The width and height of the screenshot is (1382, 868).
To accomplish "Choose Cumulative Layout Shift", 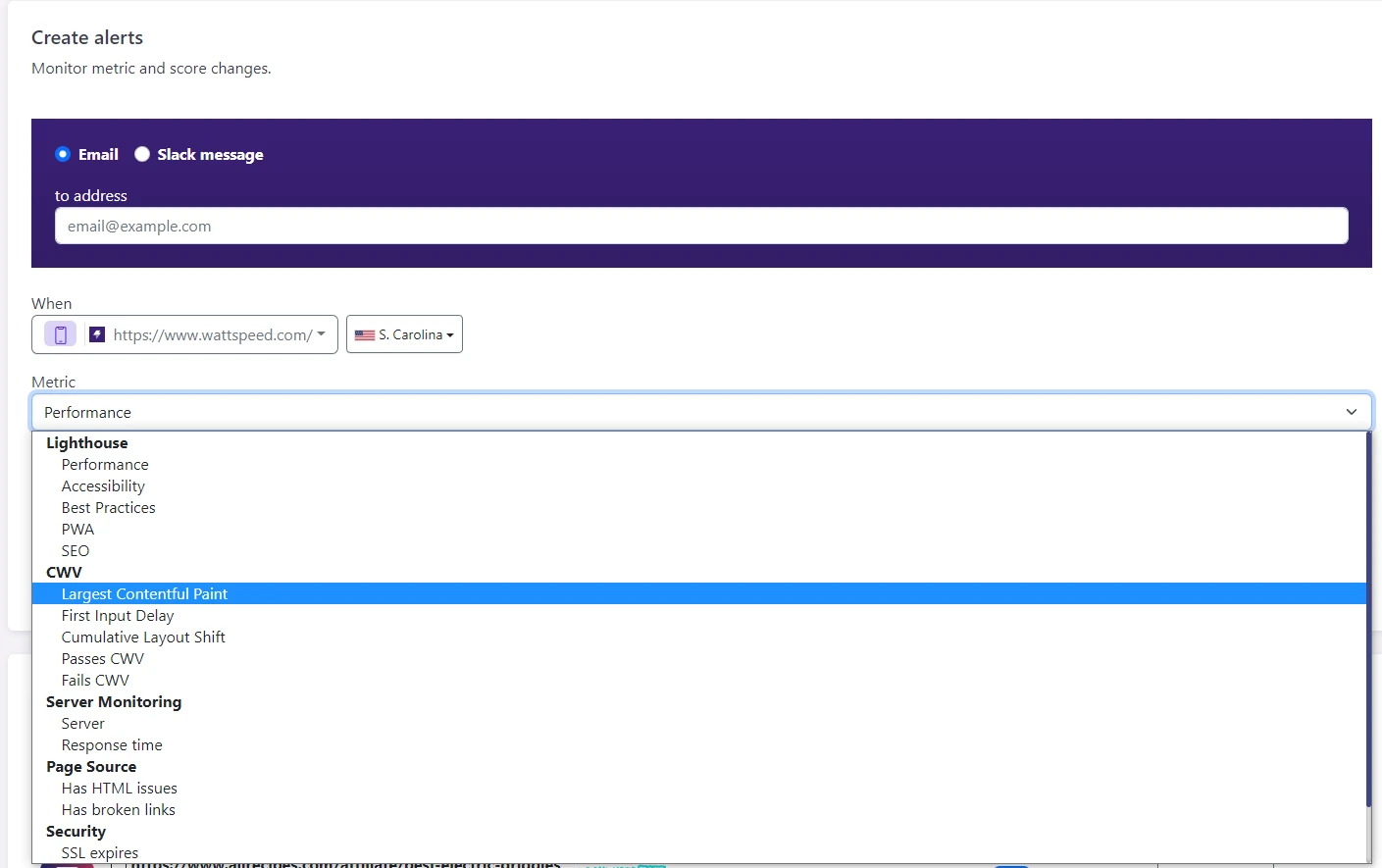I will tap(699, 638).
